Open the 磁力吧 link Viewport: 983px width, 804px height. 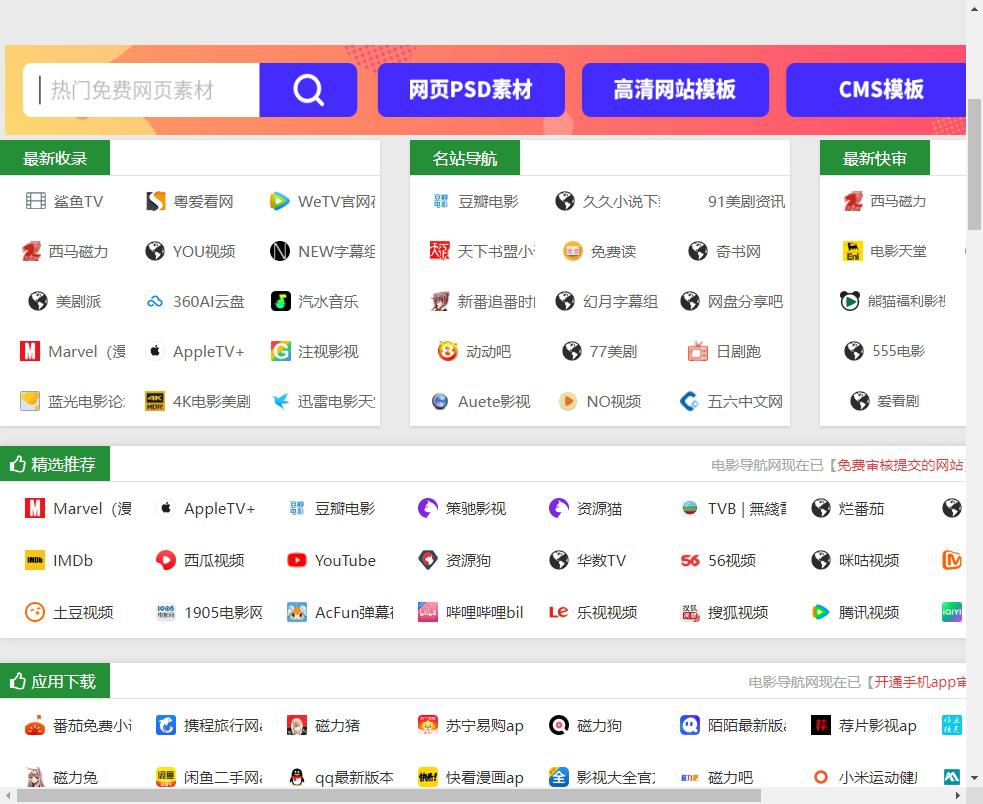pyautogui.click(x=730, y=778)
